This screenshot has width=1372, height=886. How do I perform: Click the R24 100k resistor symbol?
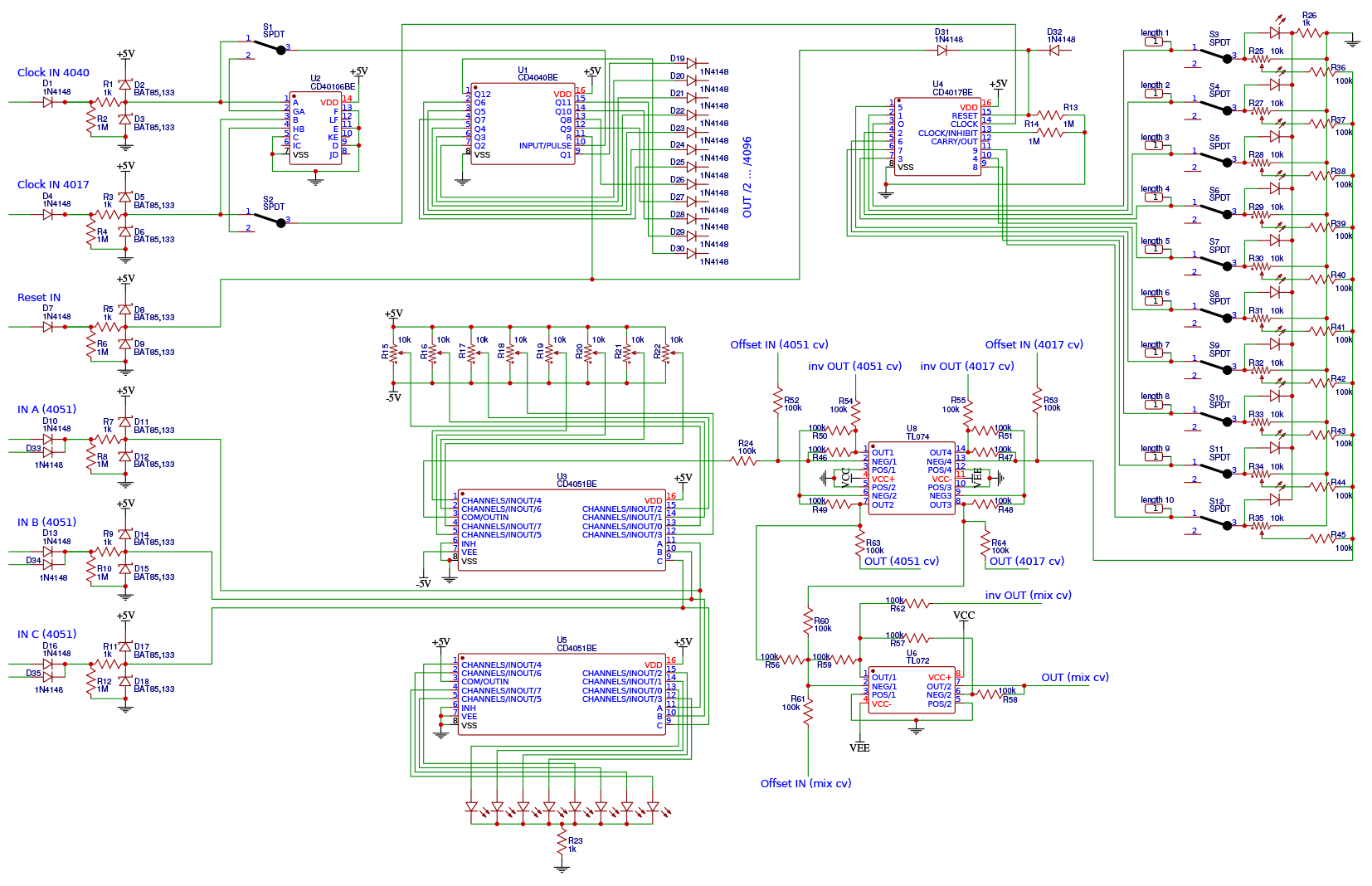(x=744, y=460)
